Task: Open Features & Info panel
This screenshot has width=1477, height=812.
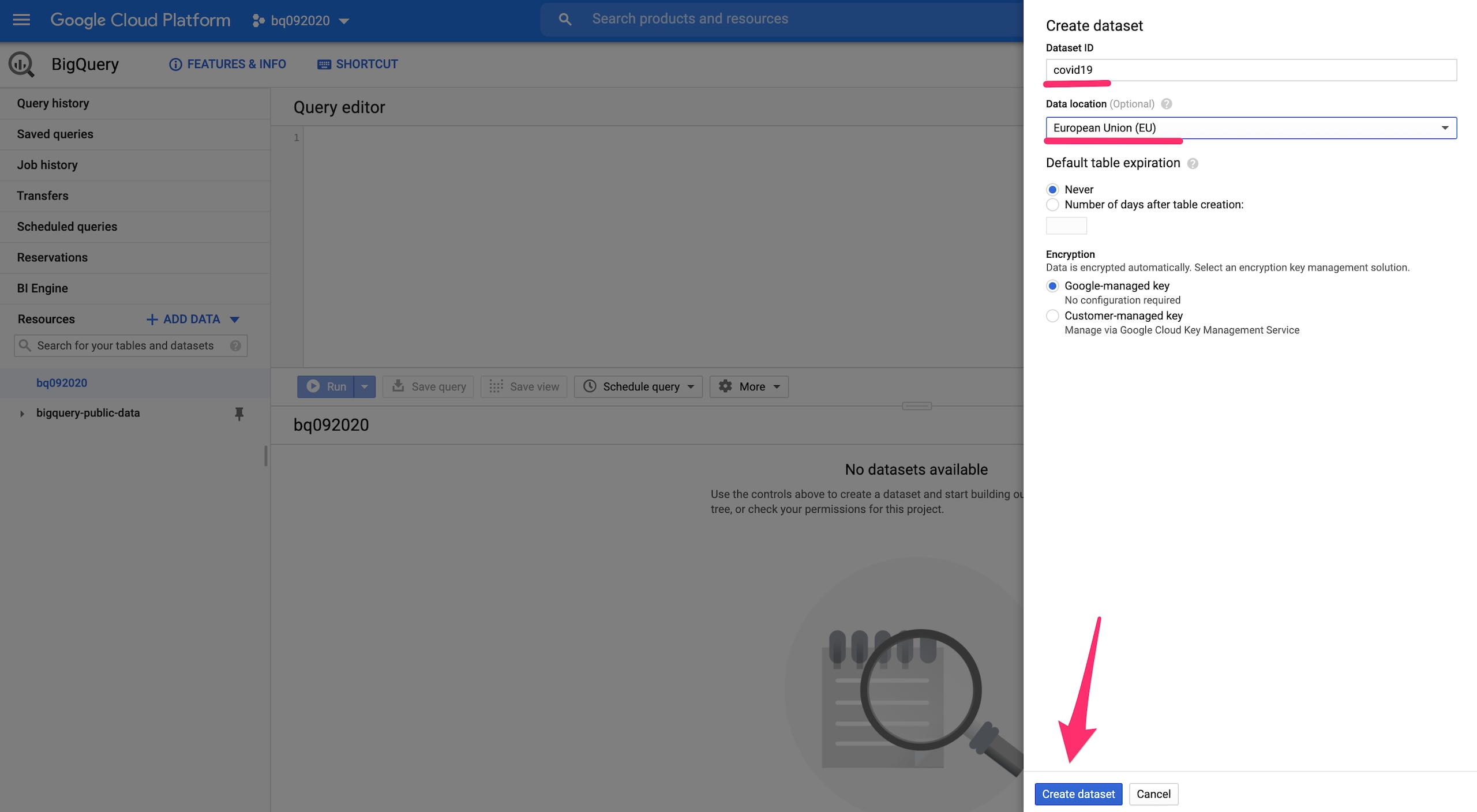Action: point(227,64)
